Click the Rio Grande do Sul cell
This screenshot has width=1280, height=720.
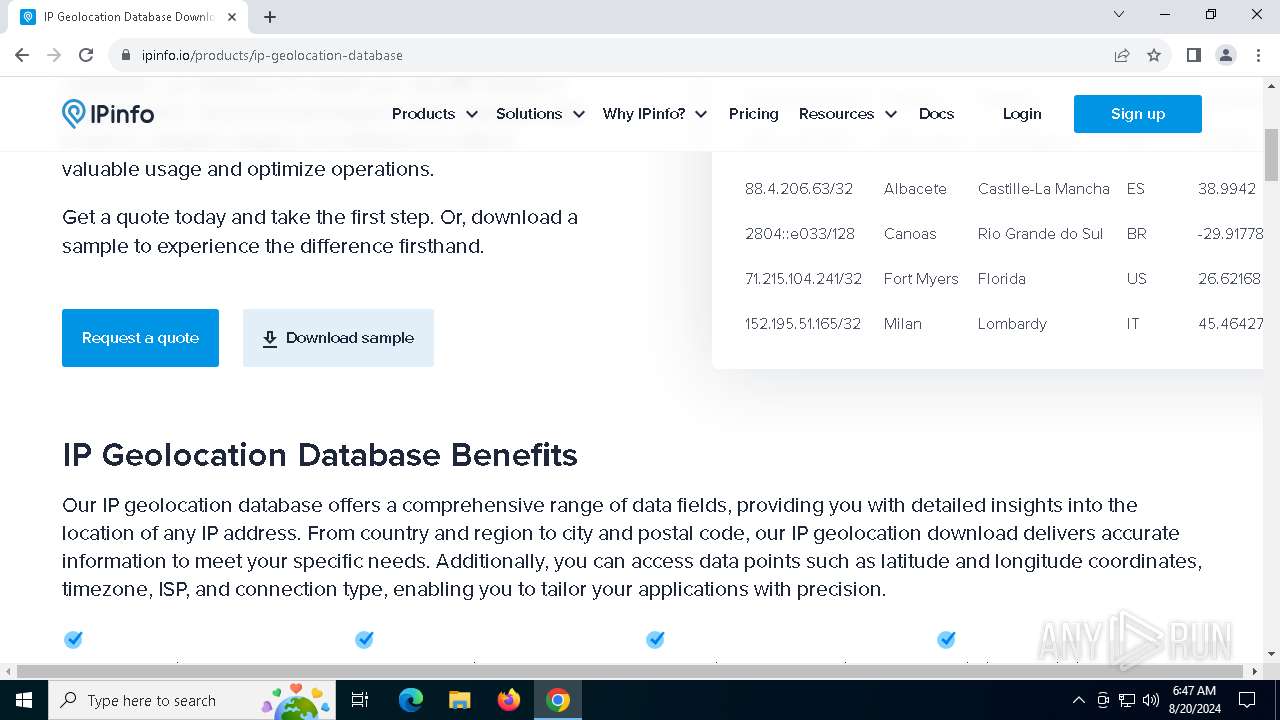tap(1040, 234)
